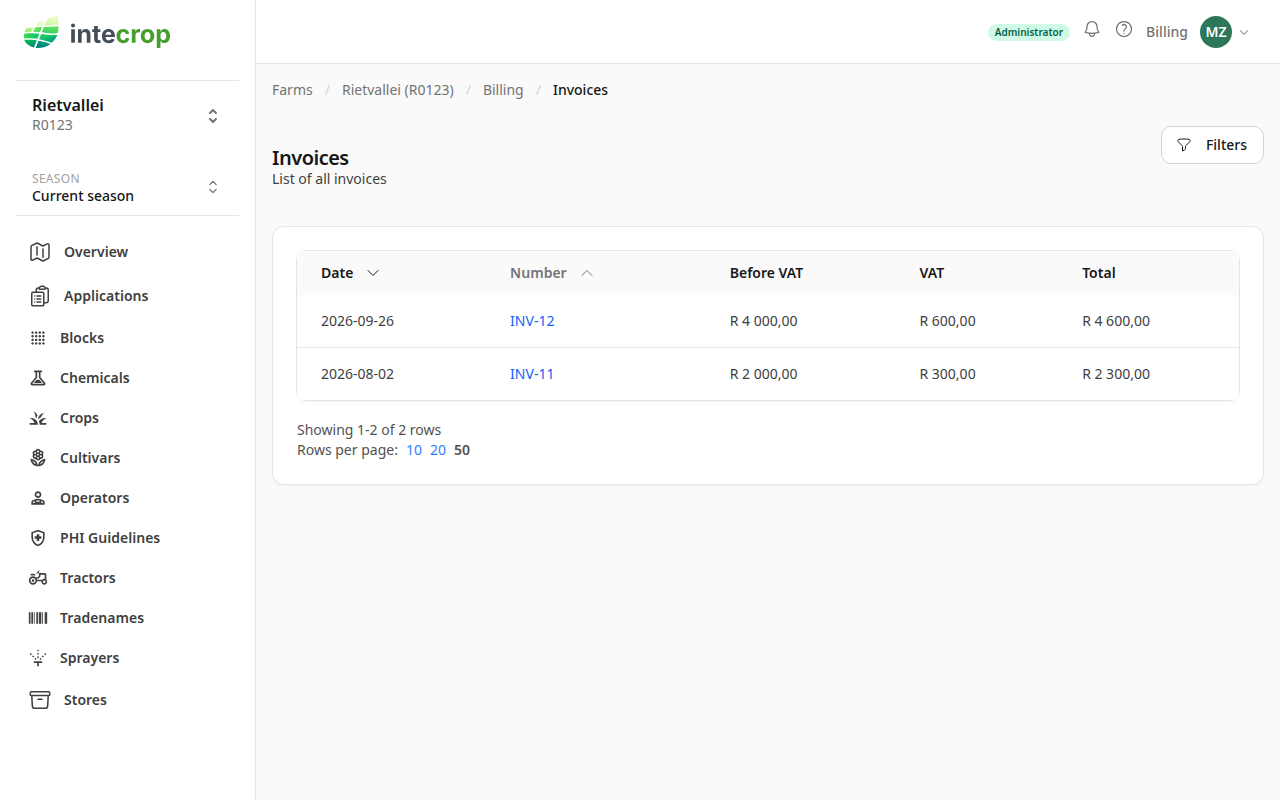Screen dimensions: 1280x800
Task: Open Rietvallei (R0123) breadcrumb
Action: click(x=398, y=90)
